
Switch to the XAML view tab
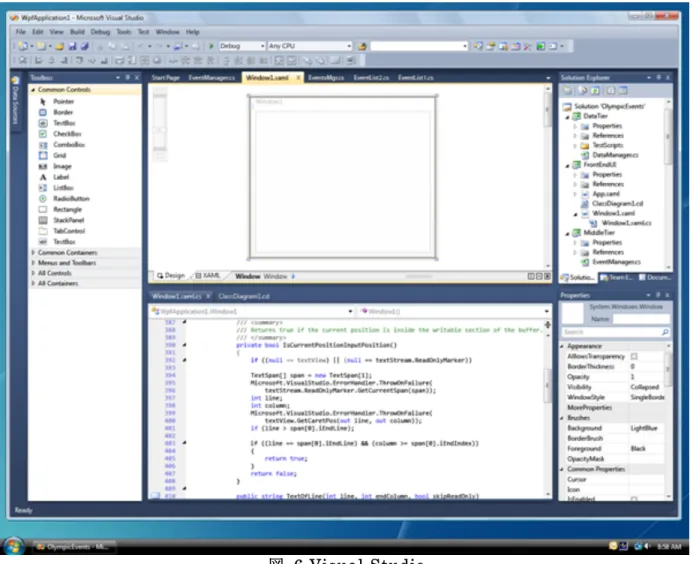pos(208,276)
